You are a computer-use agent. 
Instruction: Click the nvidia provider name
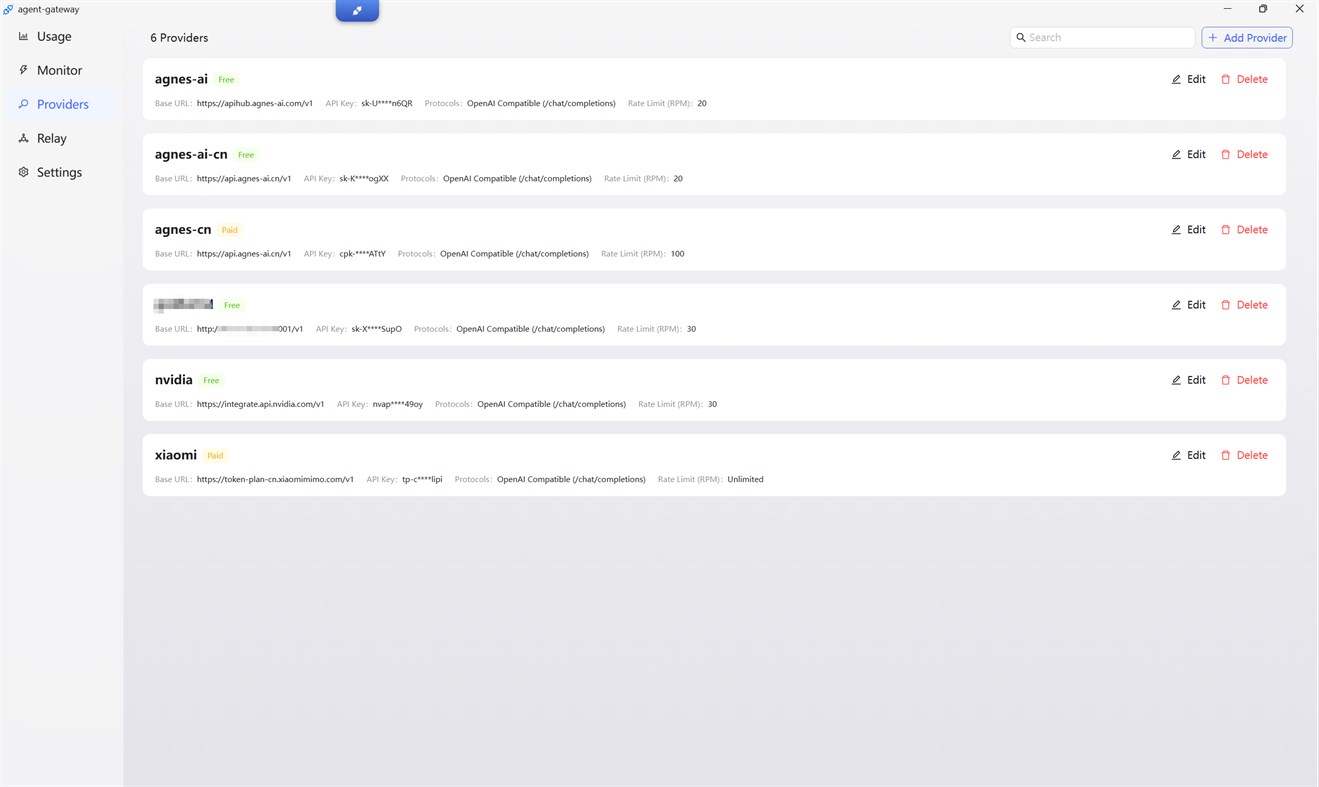click(174, 380)
